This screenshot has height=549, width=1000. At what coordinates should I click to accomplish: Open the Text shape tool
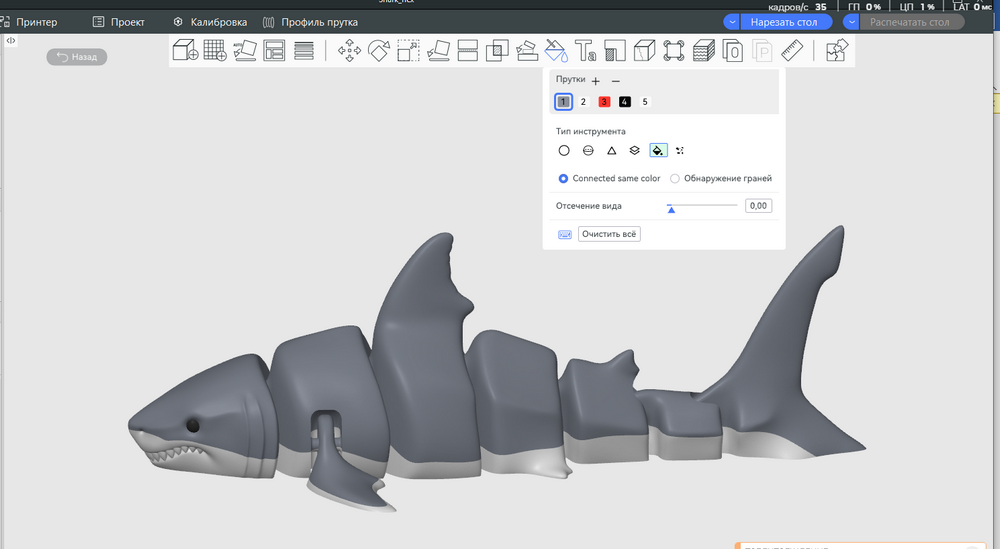pyautogui.click(x=587, y=50)
